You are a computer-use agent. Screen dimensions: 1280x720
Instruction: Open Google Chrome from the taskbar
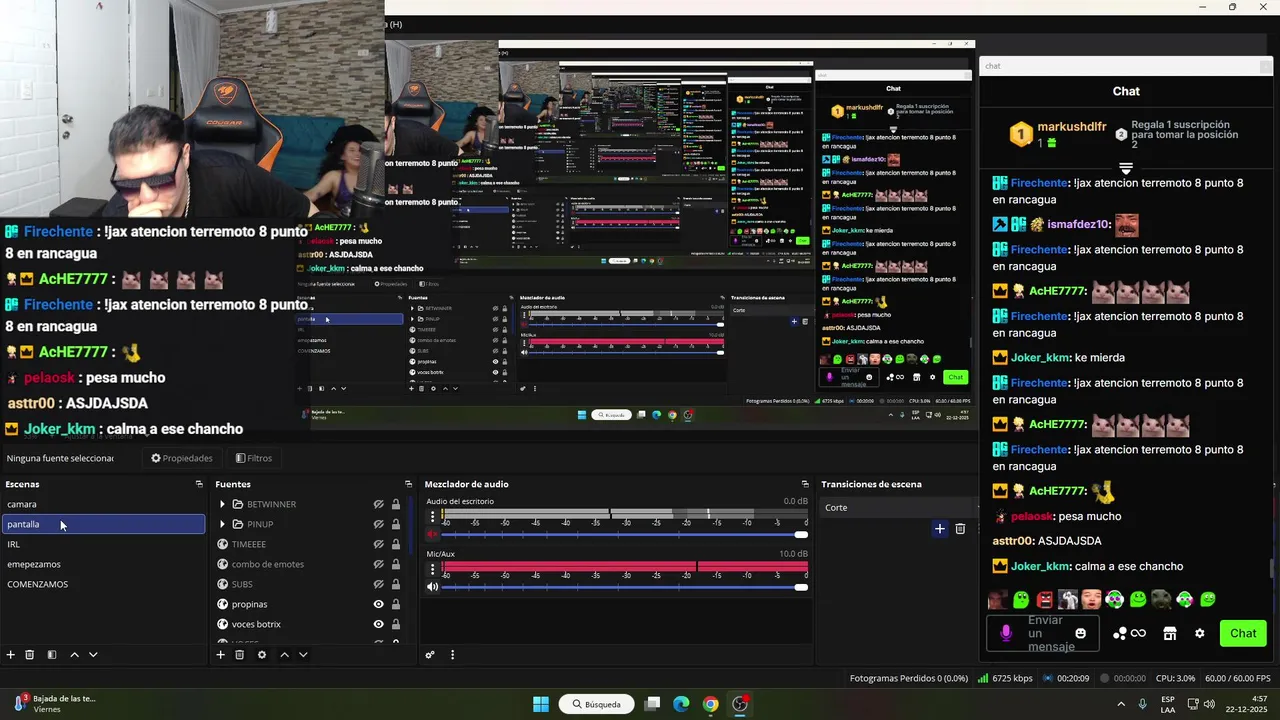tap(710, 704)
